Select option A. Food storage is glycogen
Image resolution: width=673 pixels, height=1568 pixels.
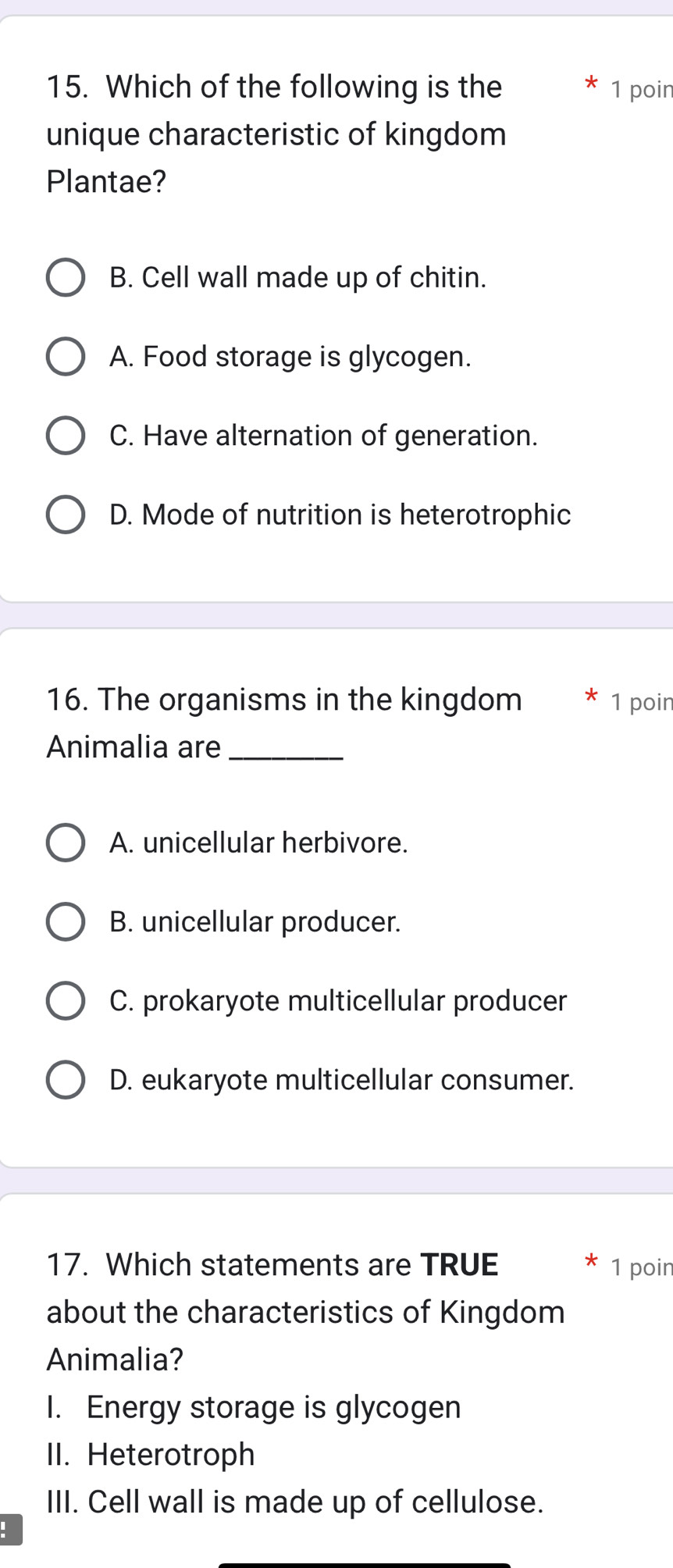coord(65,356)
